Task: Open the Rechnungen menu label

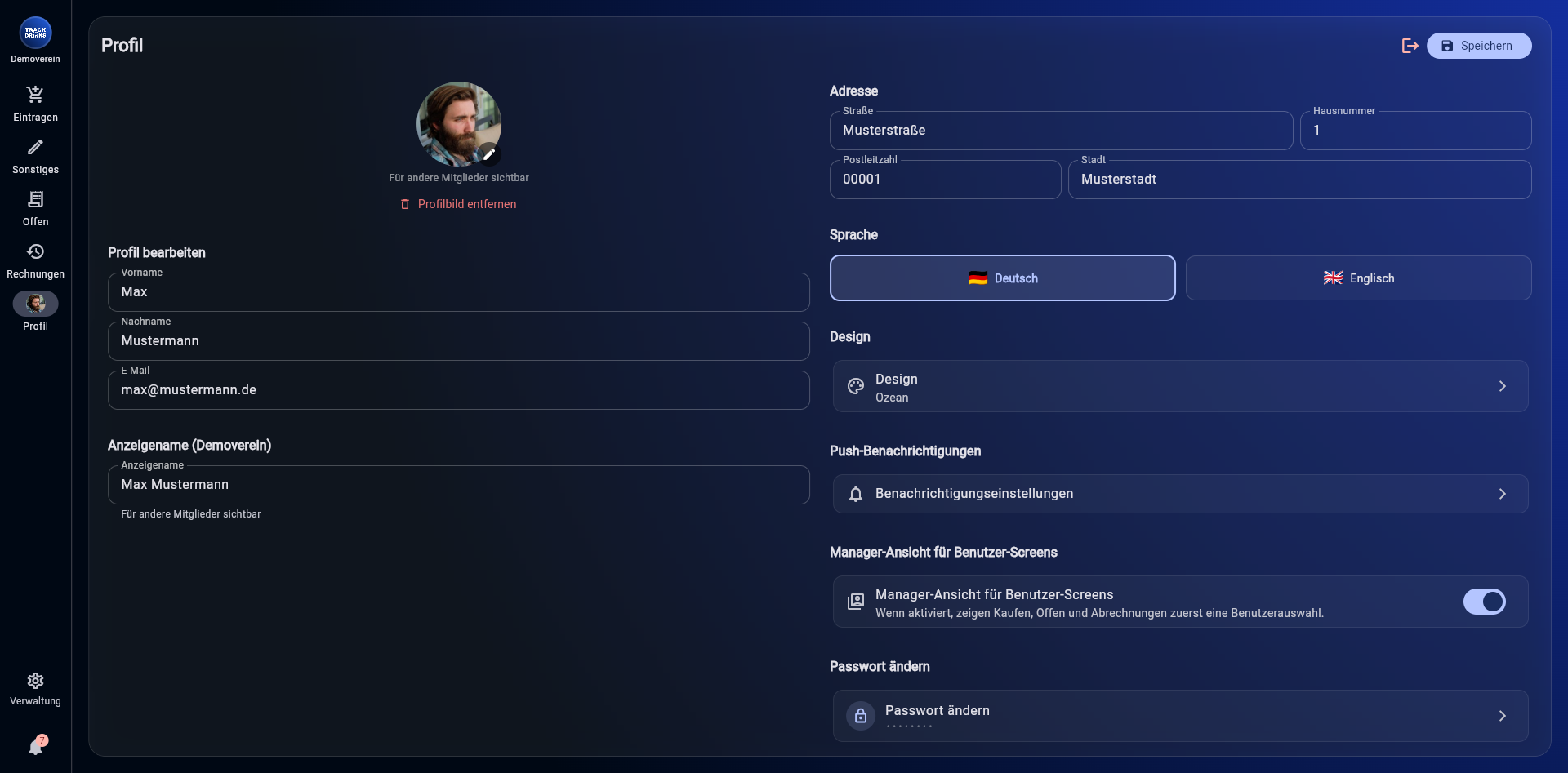Action: point(35,274)
